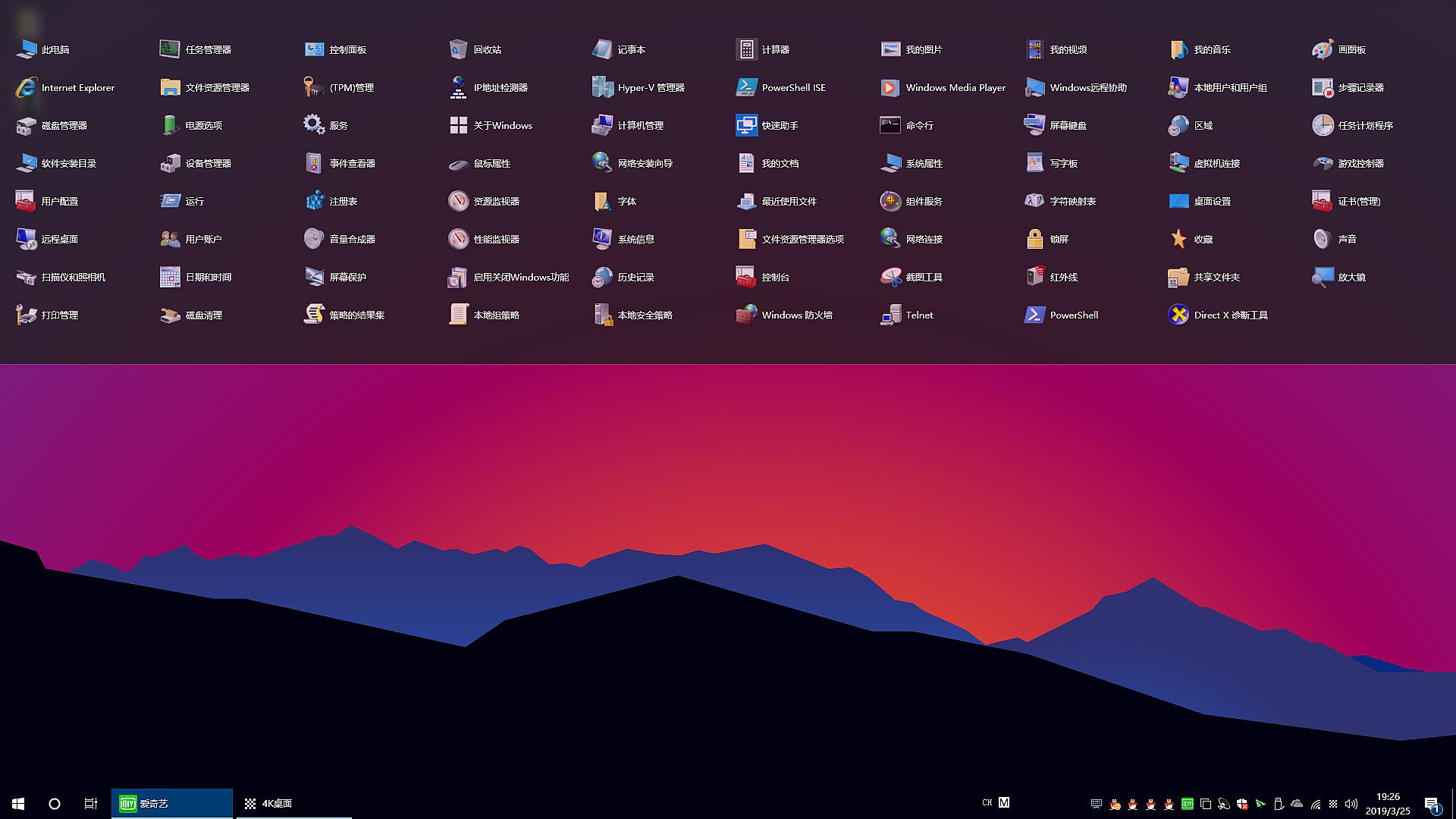Launch Hyper-V 管理器 icon
This screenshot has width=1456, height=819.
point(602,87)
